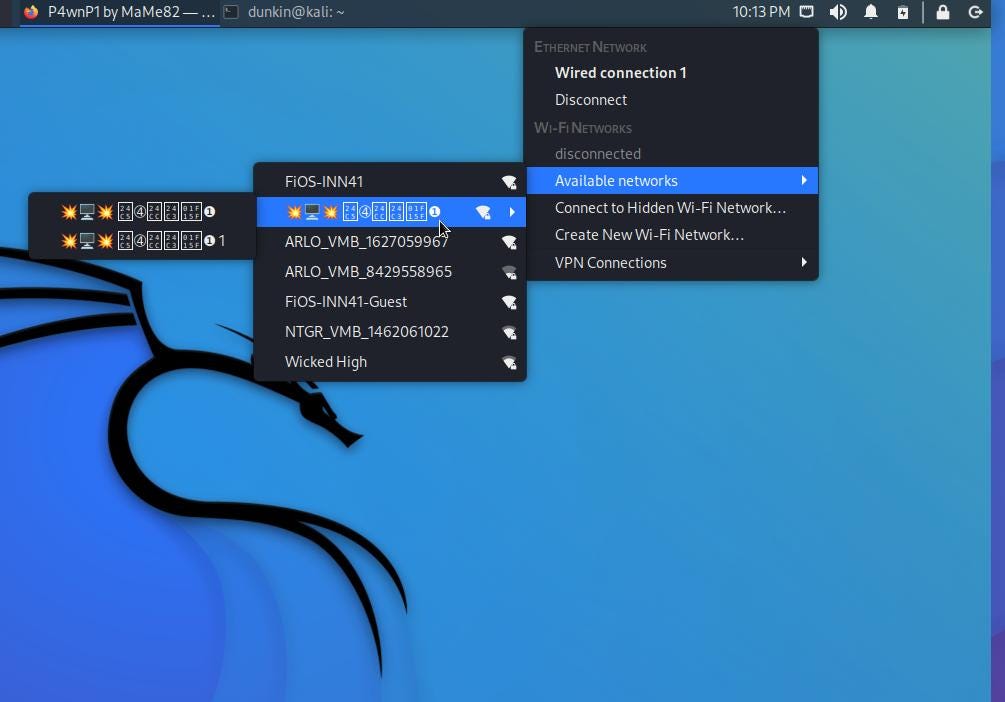Click the terminal icon in the taskbar

pyautogui.click(x=231, y=12)
